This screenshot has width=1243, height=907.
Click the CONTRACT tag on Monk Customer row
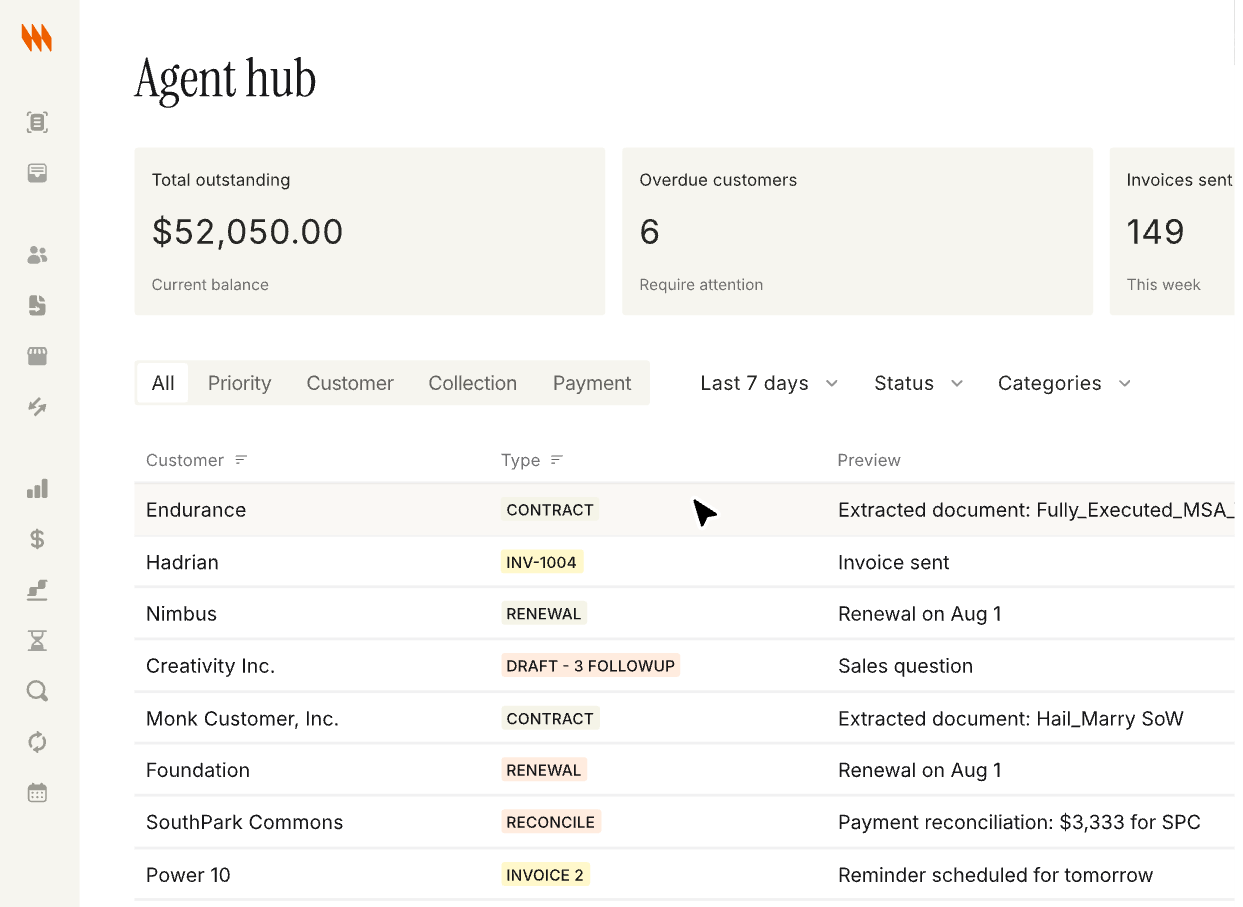click(x=550, y=718)
